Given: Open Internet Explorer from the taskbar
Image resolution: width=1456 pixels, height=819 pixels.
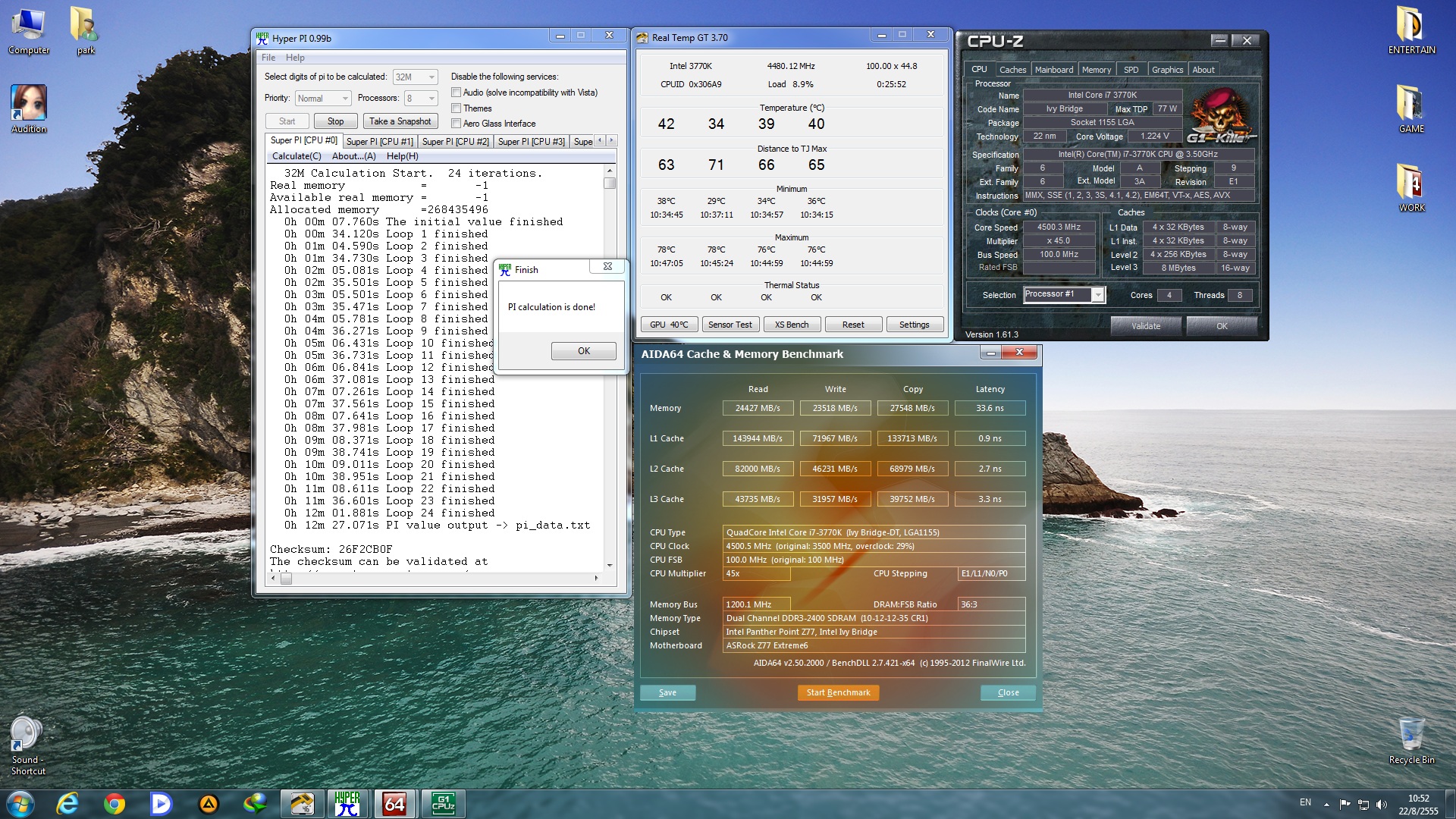Looking at the screenshot, I should tap(67, 803).
